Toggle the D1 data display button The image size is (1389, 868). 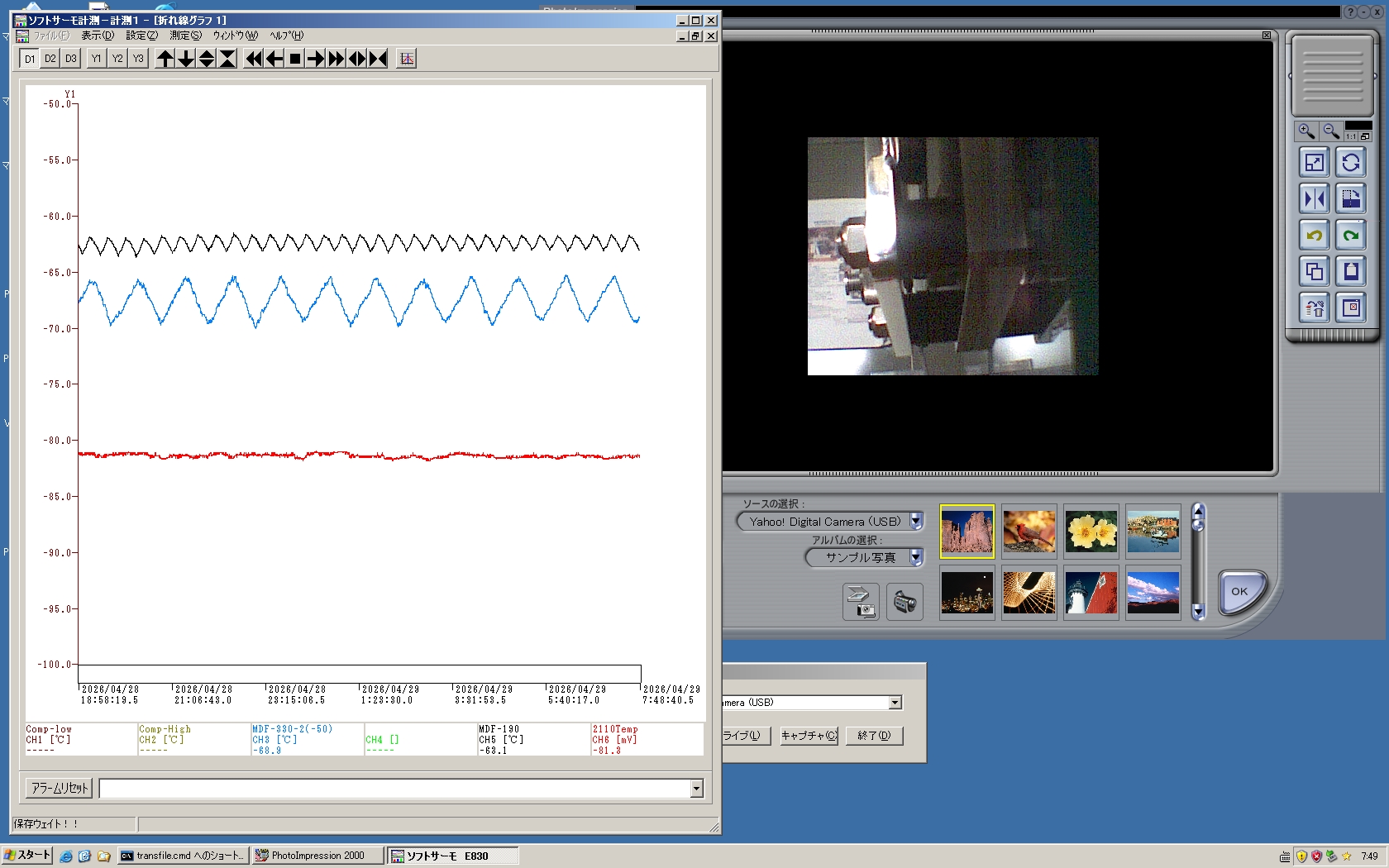30,59
